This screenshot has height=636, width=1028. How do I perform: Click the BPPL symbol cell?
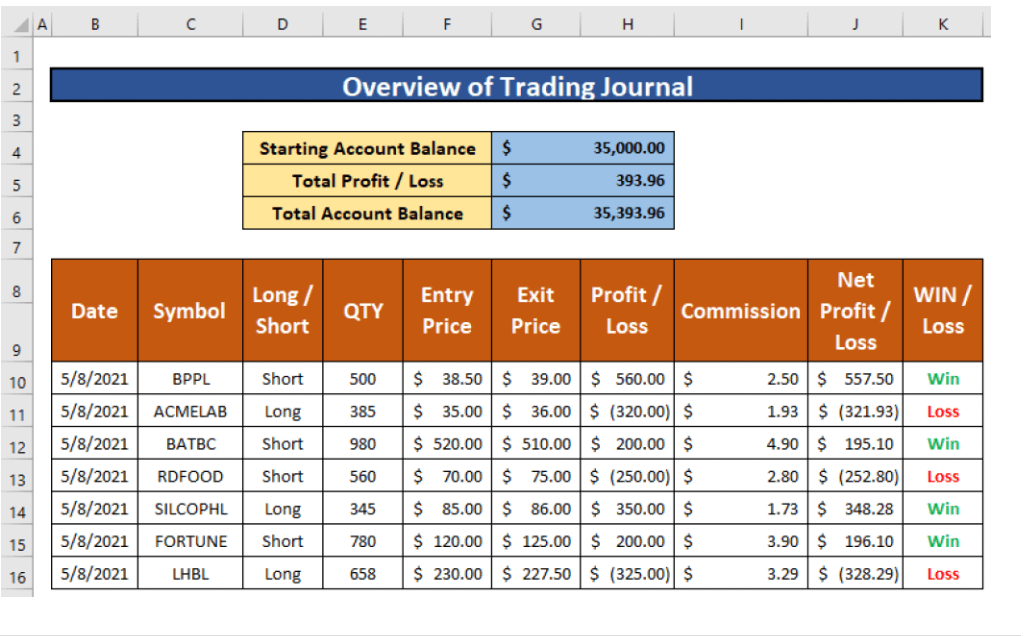190,379
